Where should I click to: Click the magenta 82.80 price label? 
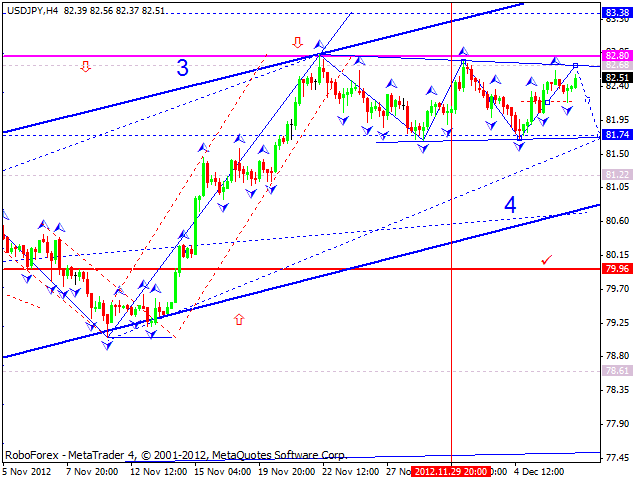point(617,56)
